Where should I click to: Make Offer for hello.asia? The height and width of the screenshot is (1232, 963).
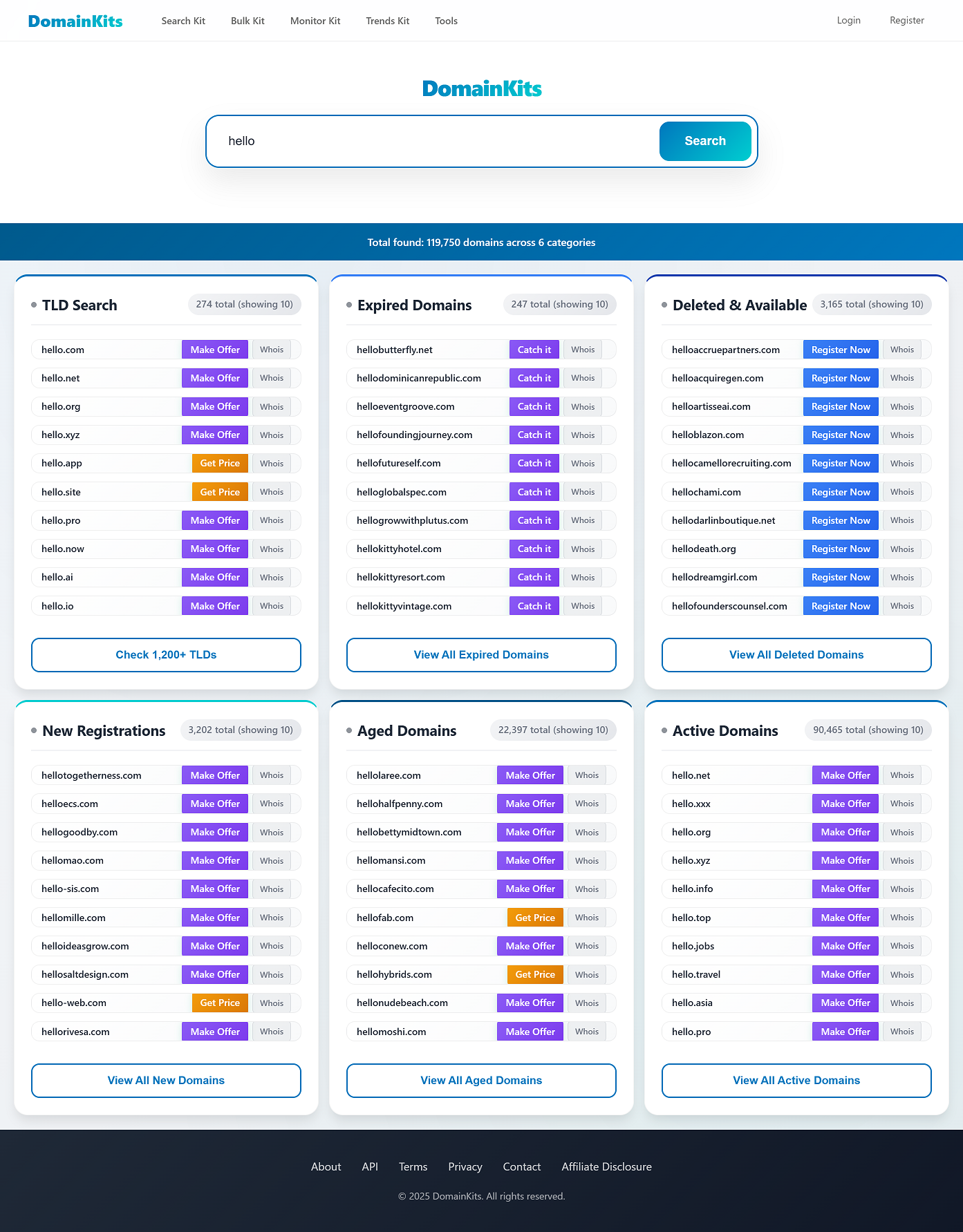[845, 1003]
